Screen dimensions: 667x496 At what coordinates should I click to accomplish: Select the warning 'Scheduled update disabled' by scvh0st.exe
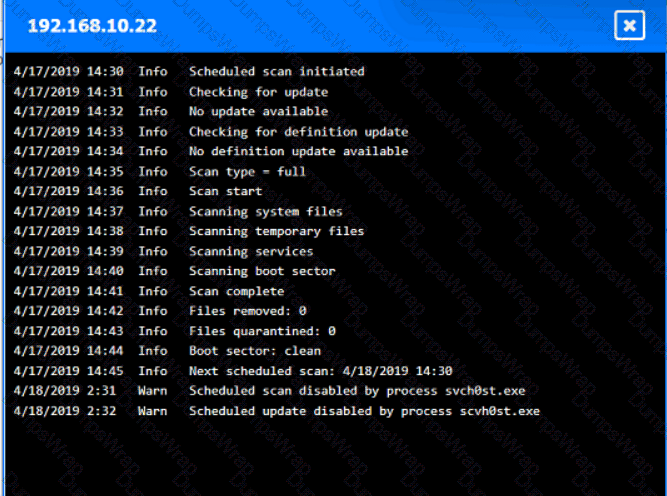pyautogui.click(x=364, y=411)
